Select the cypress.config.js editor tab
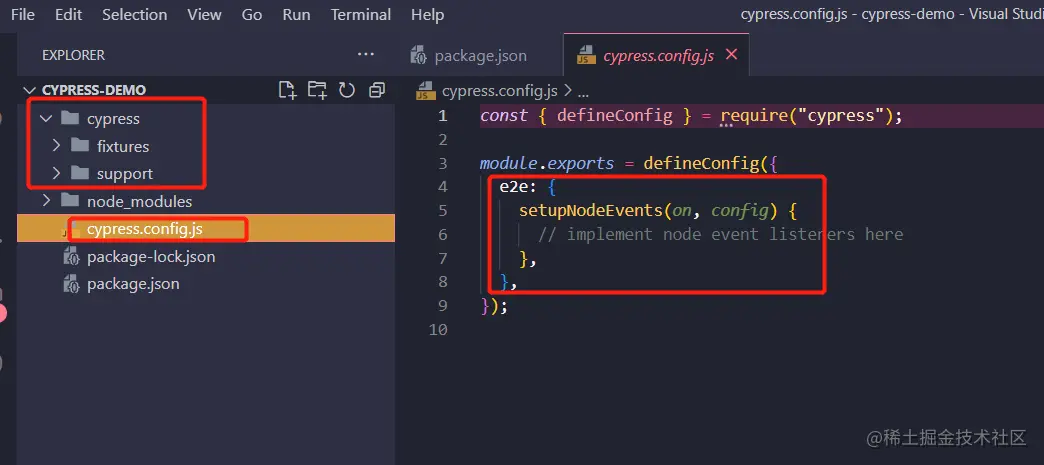The image size is (1044, 465). (656, 55)
